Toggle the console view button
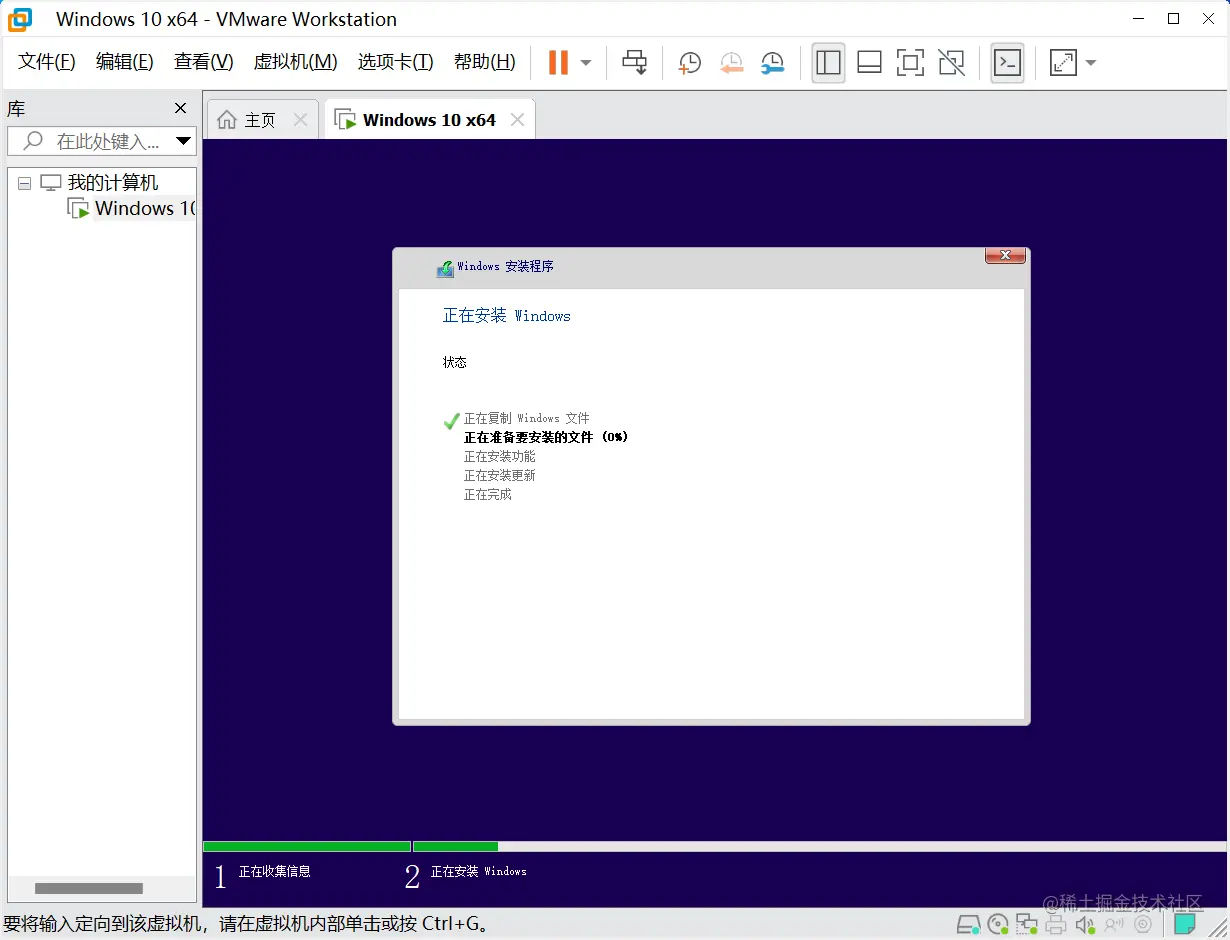 pos(1007,62)
